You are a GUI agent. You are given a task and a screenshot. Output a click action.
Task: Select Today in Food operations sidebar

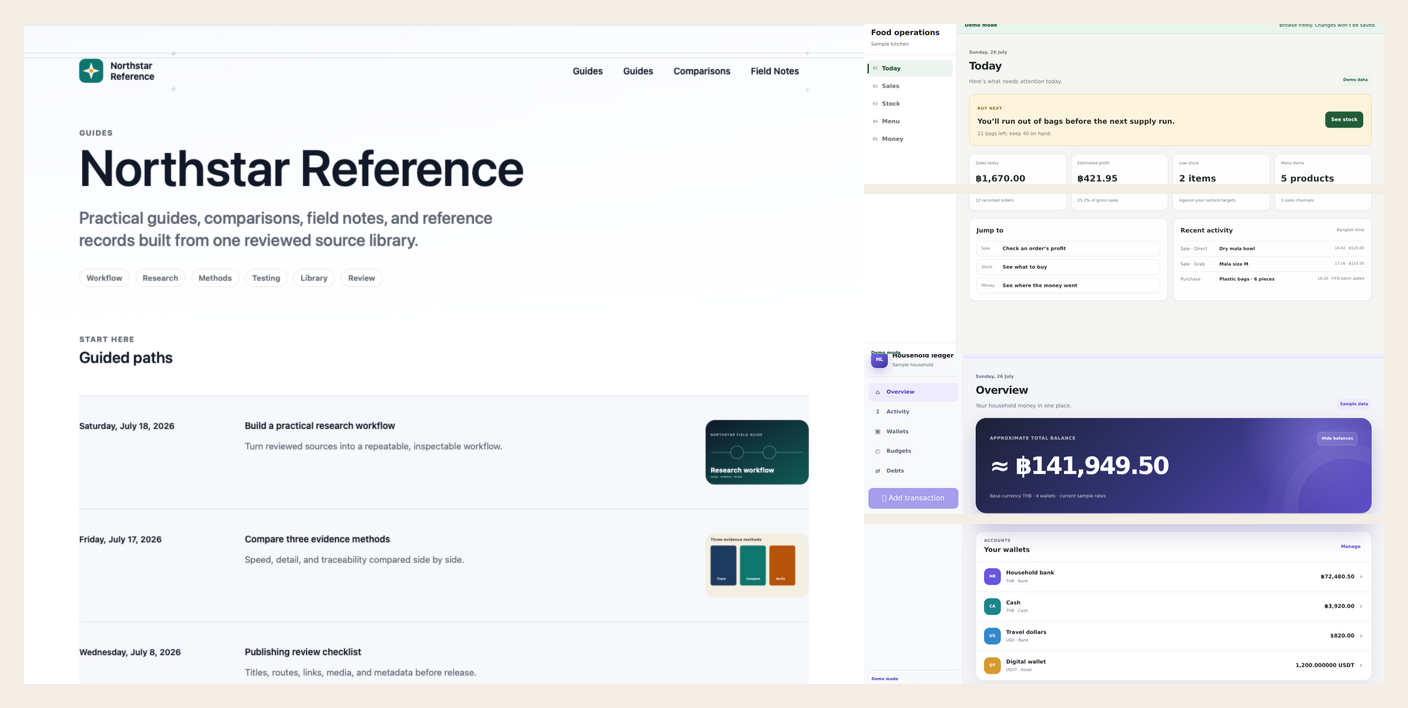[x=910, y=68]
